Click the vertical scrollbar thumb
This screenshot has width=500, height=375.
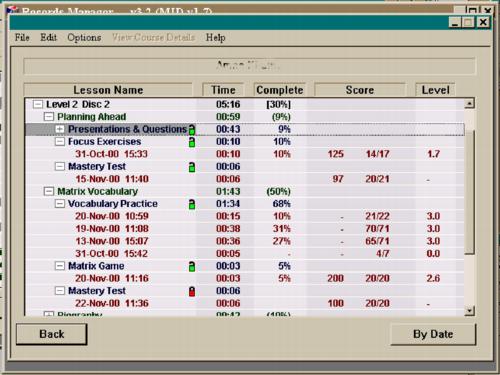tap(469, 192)
